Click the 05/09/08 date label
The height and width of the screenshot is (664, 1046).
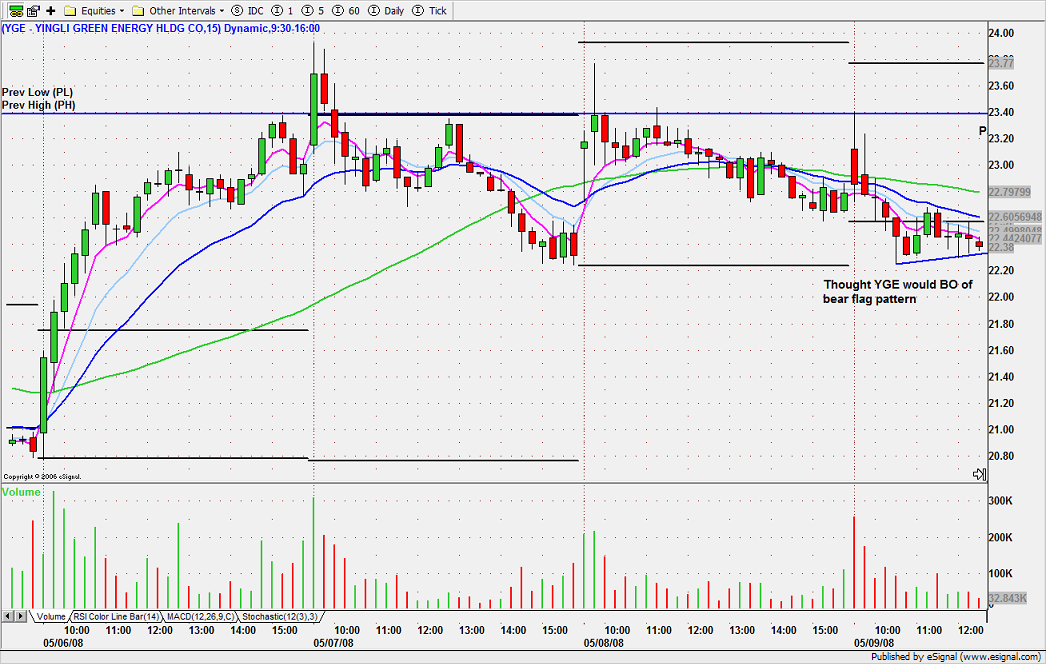pyautogui.click(x=875, y=643)
